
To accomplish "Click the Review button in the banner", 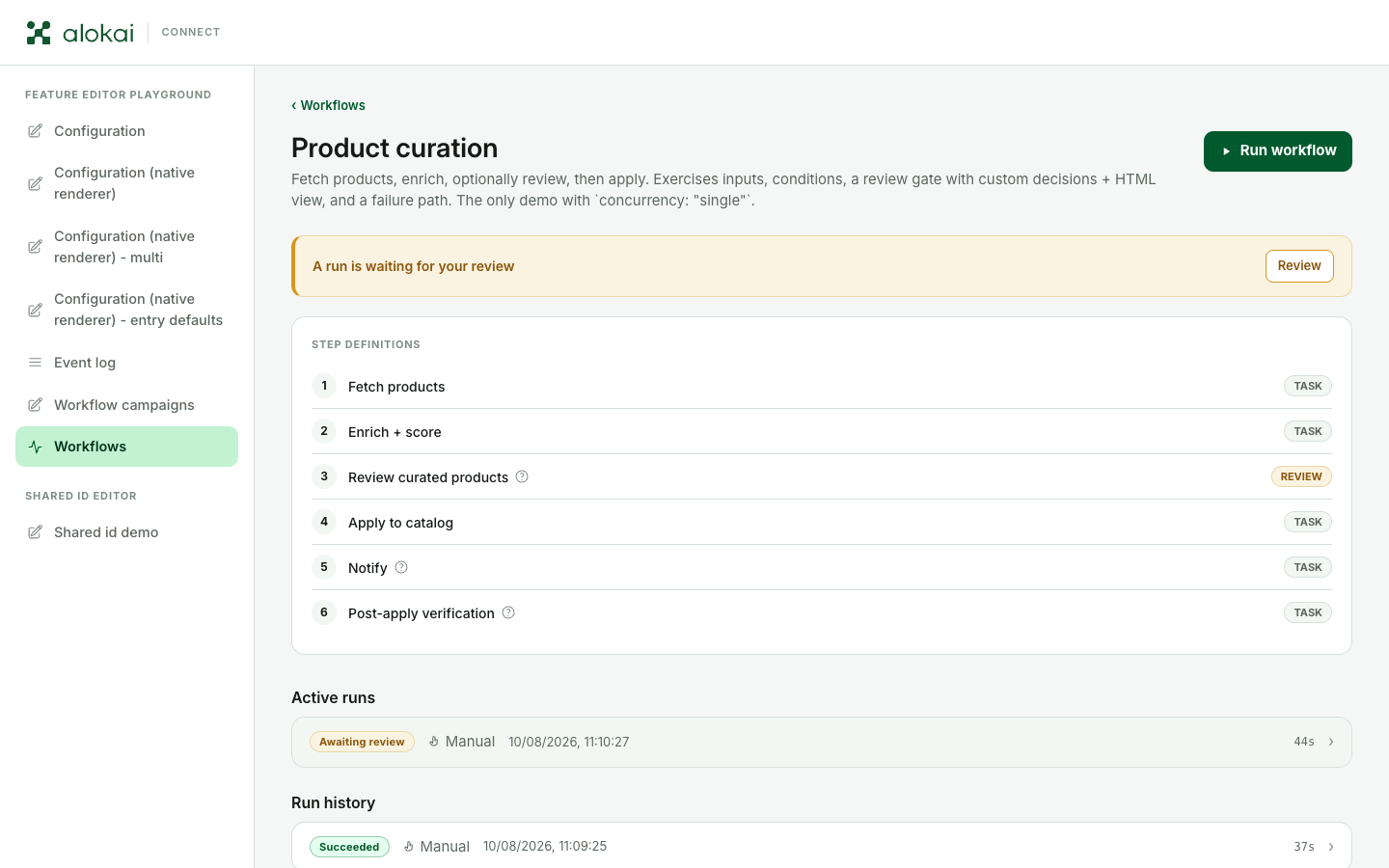I will coord(1299,266).
